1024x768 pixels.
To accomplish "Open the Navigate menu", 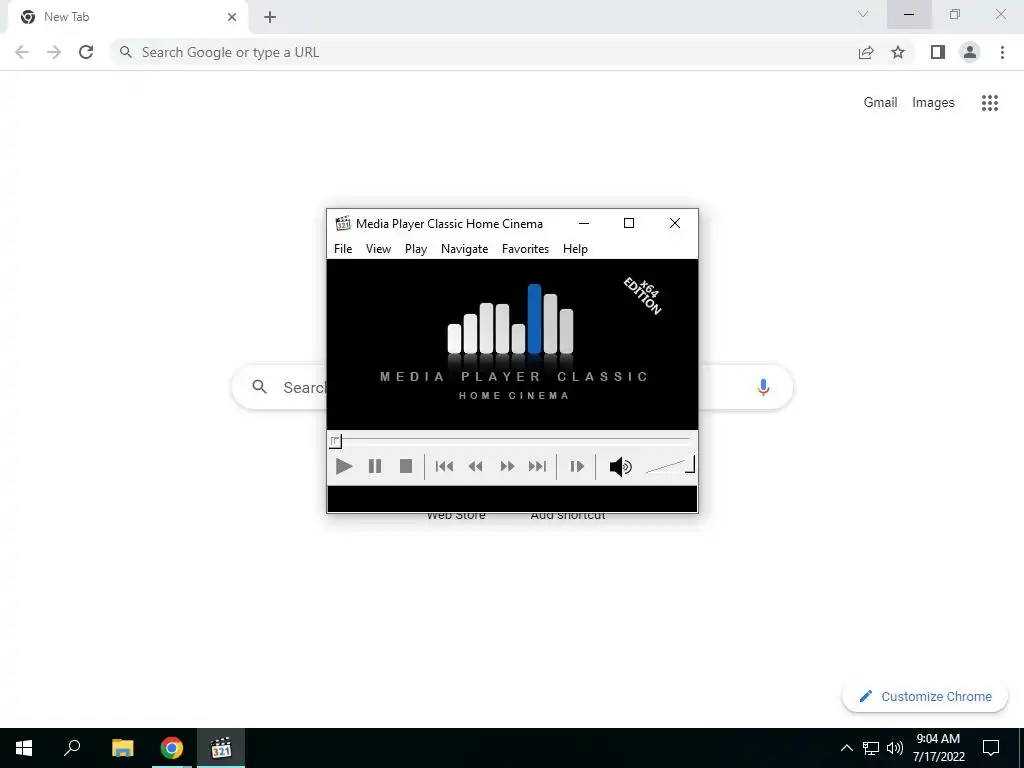I will [x=464, y=249].
